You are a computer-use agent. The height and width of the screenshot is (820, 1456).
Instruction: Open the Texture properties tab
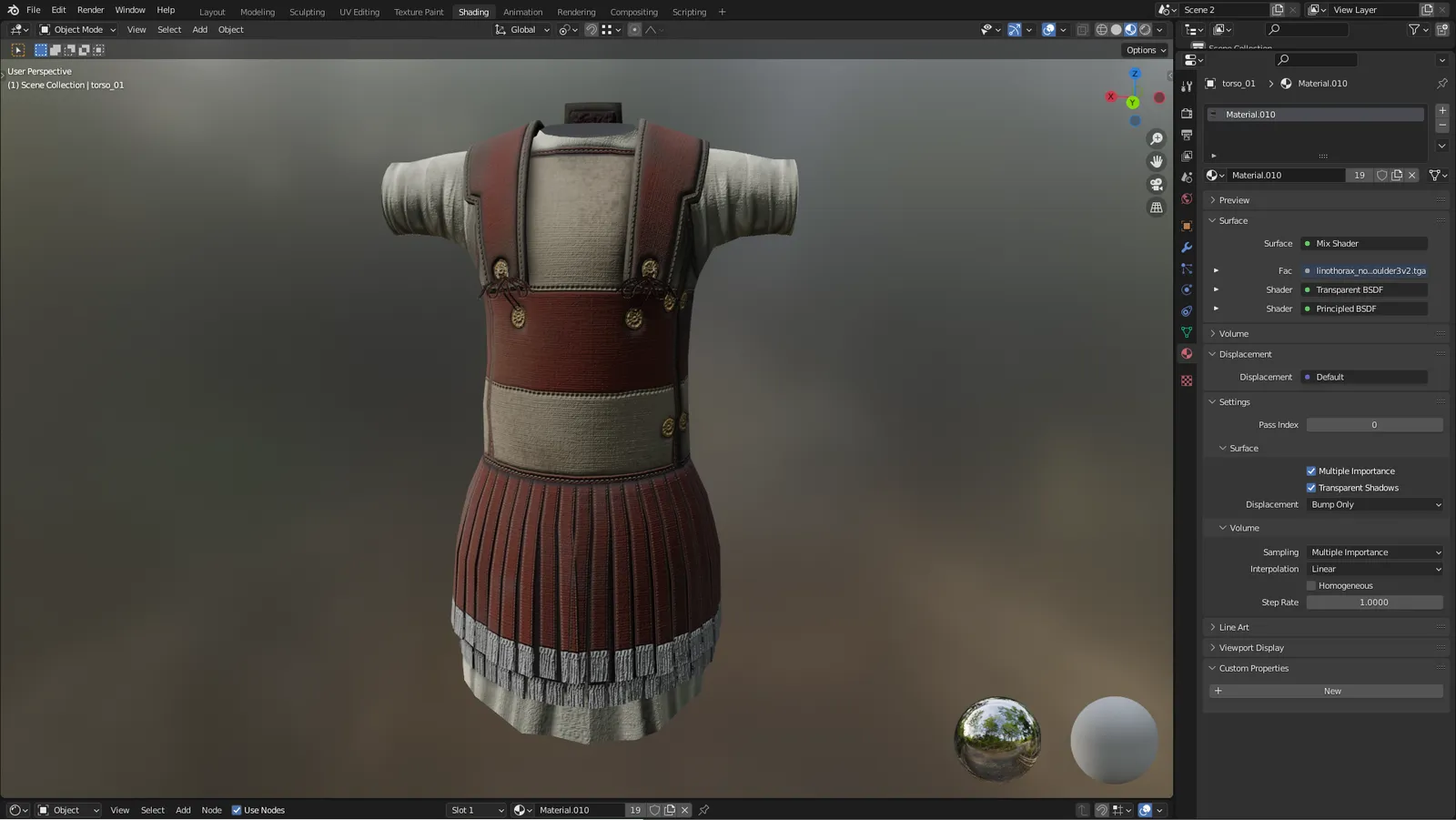click(1187, 380)
